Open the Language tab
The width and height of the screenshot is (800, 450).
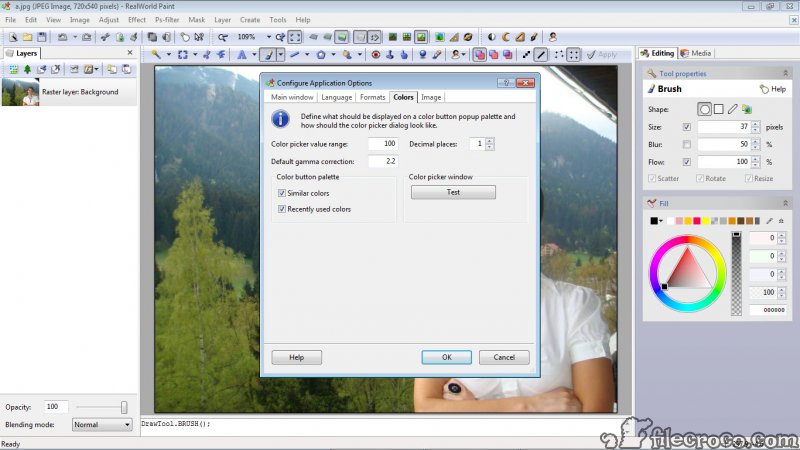point(336,97)
